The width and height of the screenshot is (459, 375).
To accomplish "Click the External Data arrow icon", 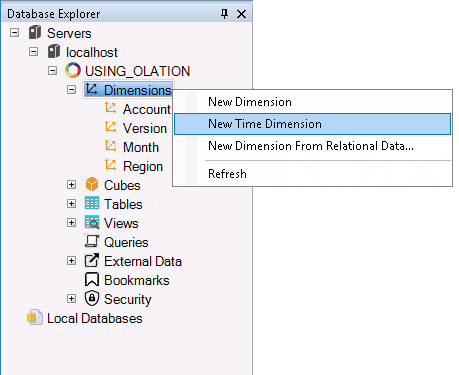I will 92,260.
